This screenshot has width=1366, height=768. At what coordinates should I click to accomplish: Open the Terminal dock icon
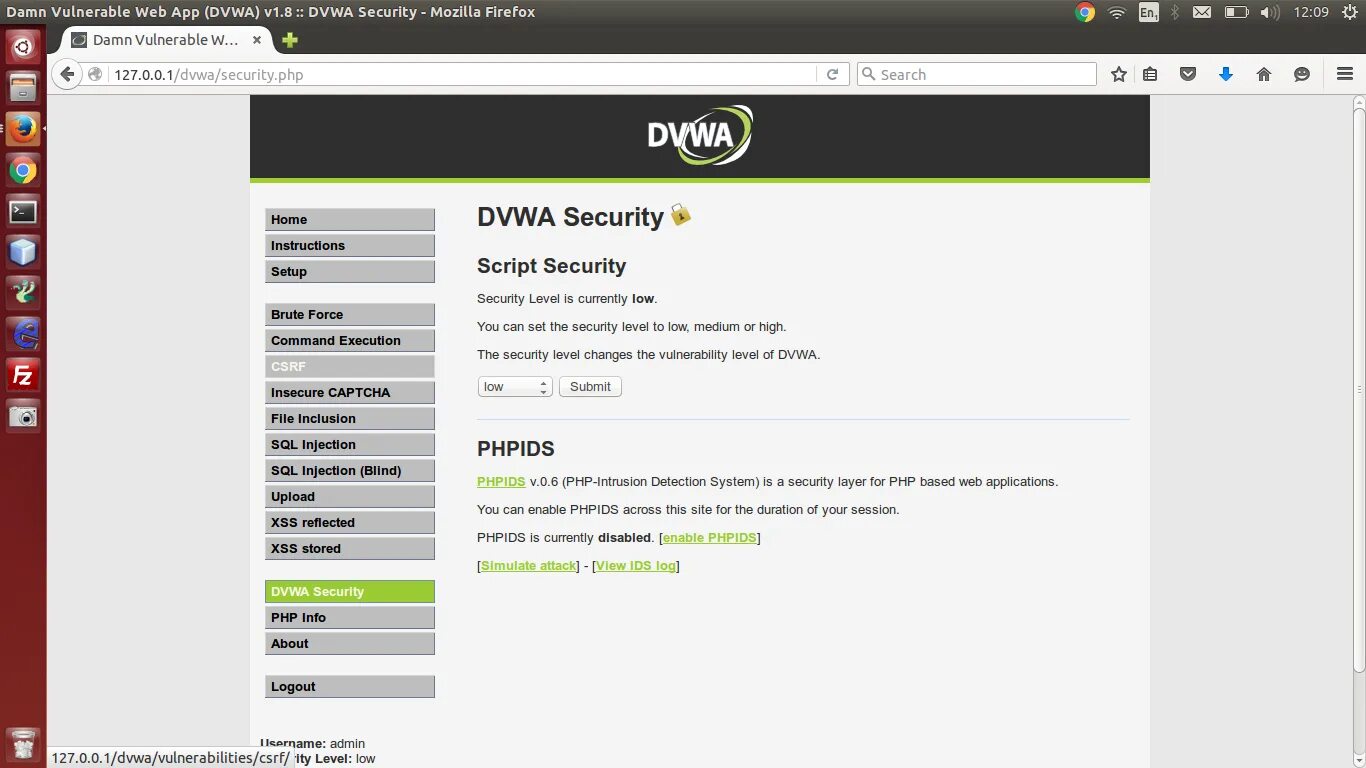tap(23, 212)
